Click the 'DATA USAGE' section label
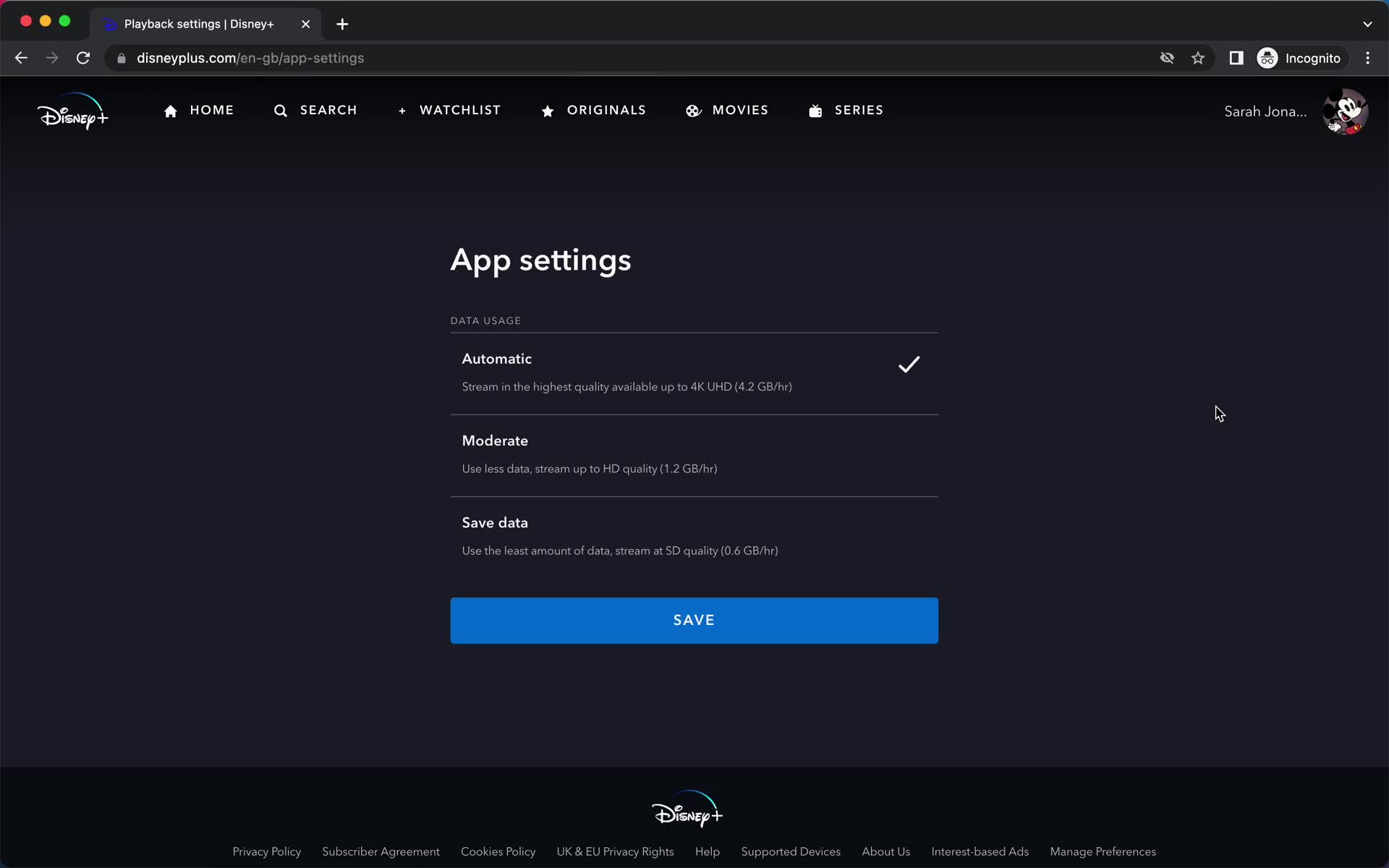Image resolution: width=1389 pixels, height=868 pixels. [x=485, y=320]
